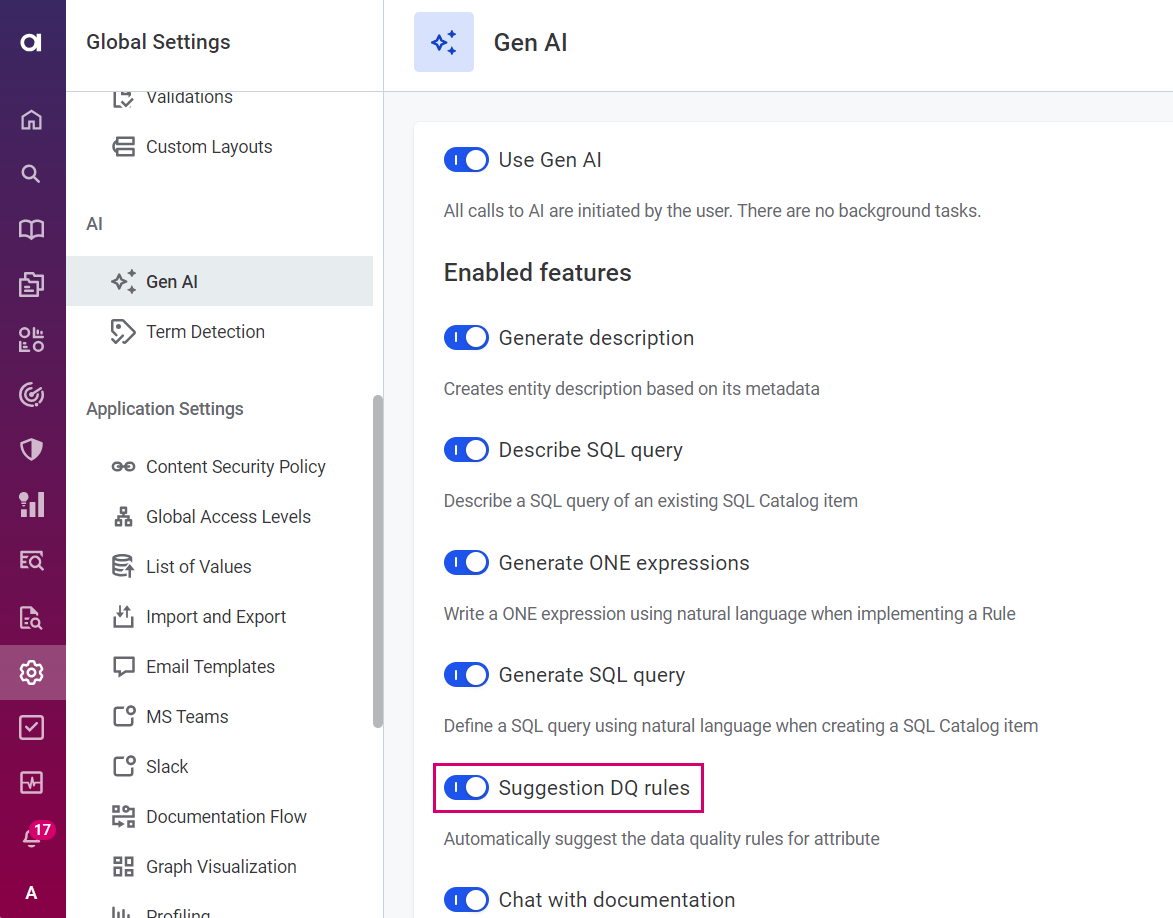Toggle the Generate ONE expressions switch
1173x918 pixels.
coord(466,563)
